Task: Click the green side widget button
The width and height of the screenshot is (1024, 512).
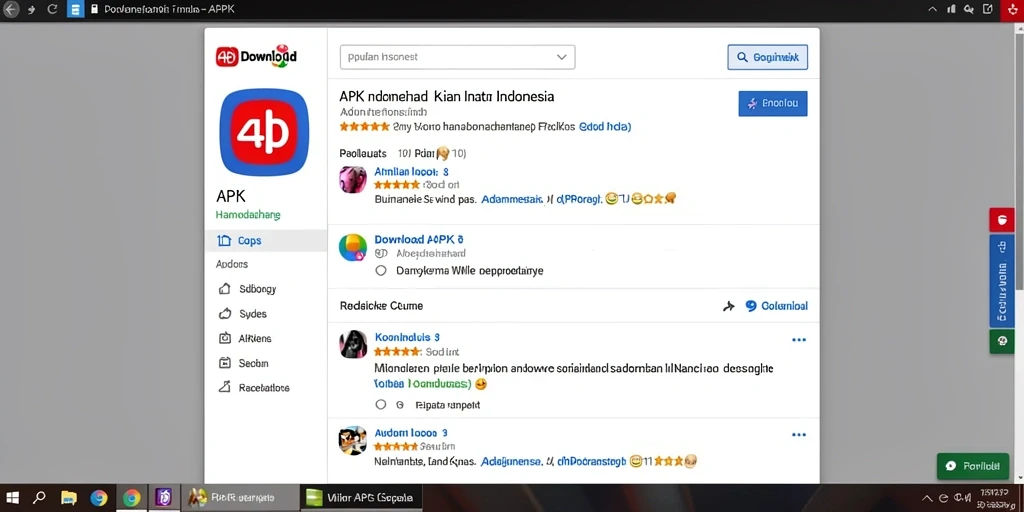Action: [x=1002, y=341]
